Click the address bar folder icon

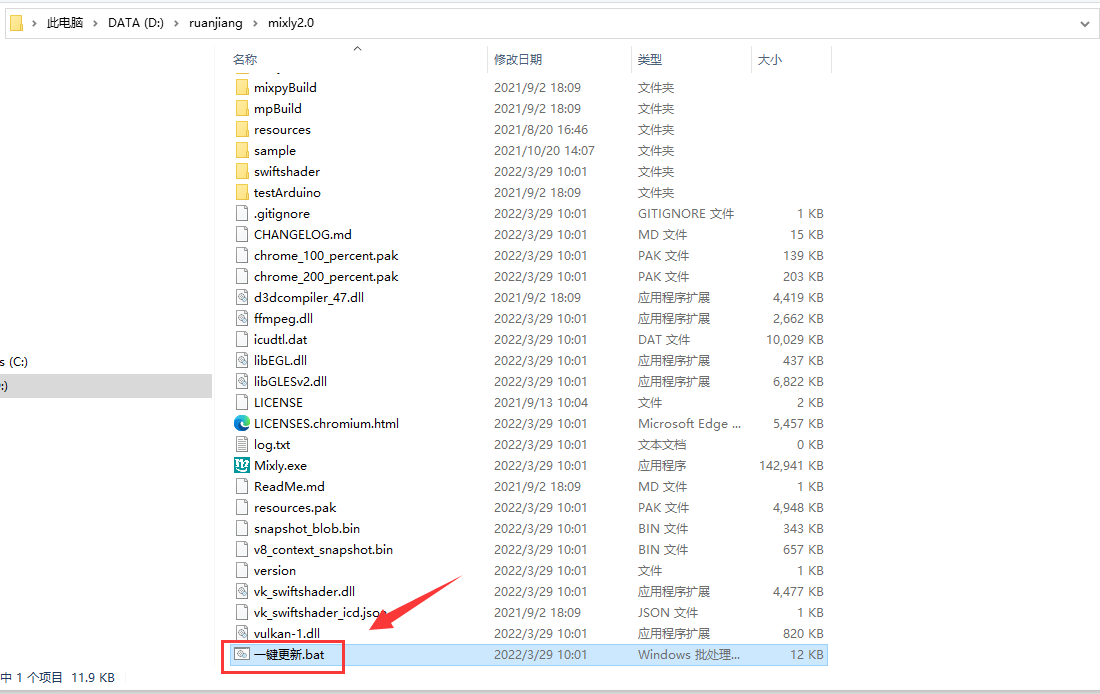click(x=17, y=23)
